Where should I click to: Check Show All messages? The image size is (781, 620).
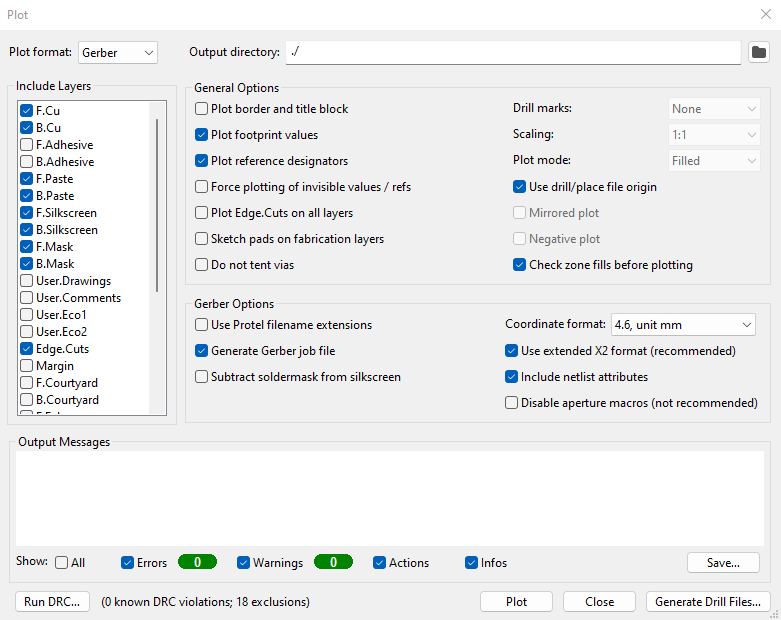(62, 563)
